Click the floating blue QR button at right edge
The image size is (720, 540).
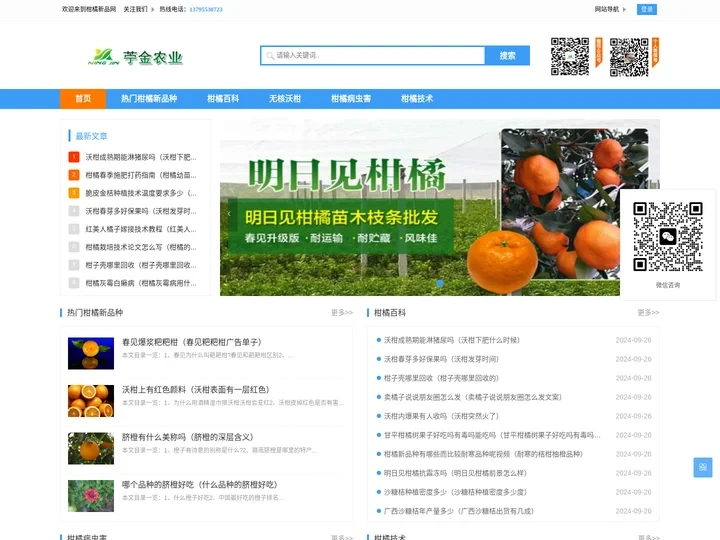[703, 467]
